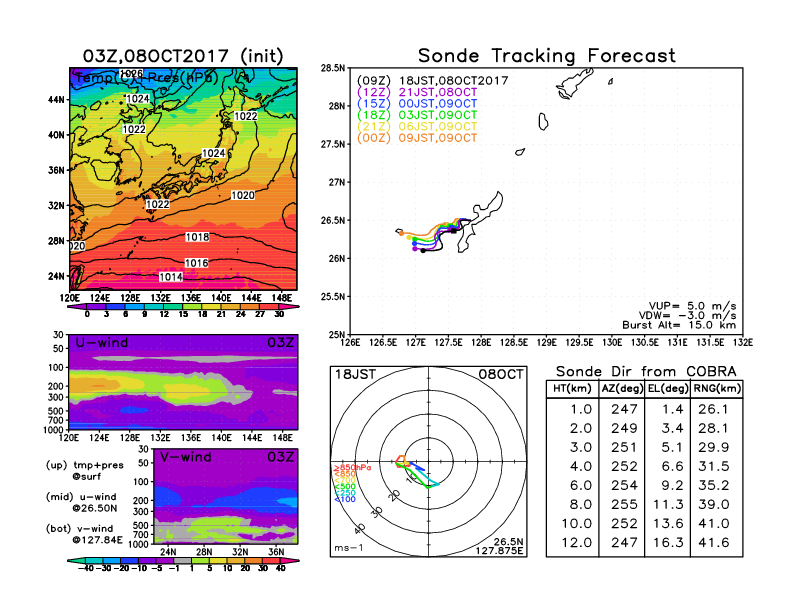Click the "V-wind" panel label
This screenshot has height=612, width=792.
coord(186,457)
